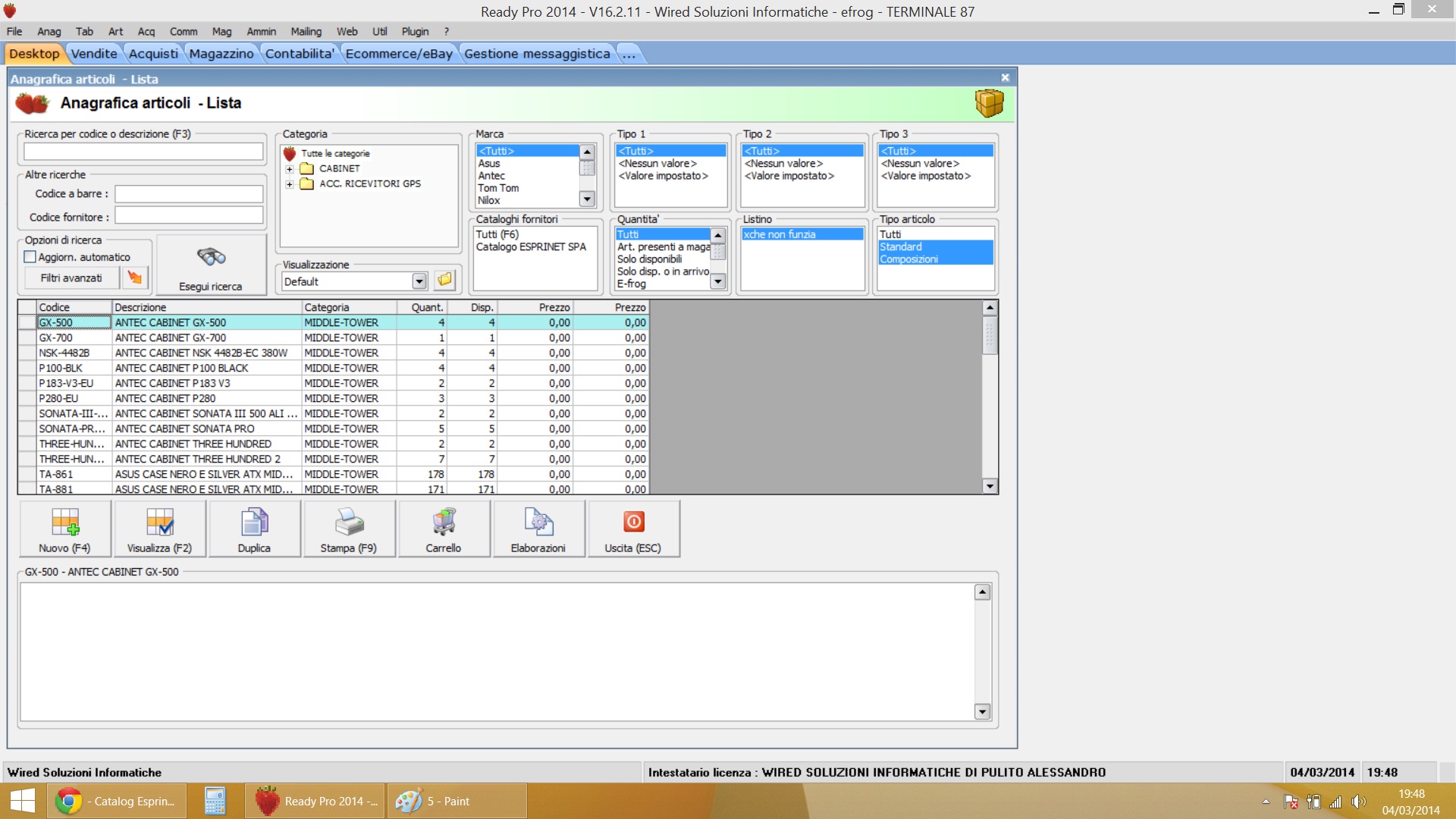1456x819 pixels.
Task: Click the notes area scroll down arrow
Action: click(982, 711)
